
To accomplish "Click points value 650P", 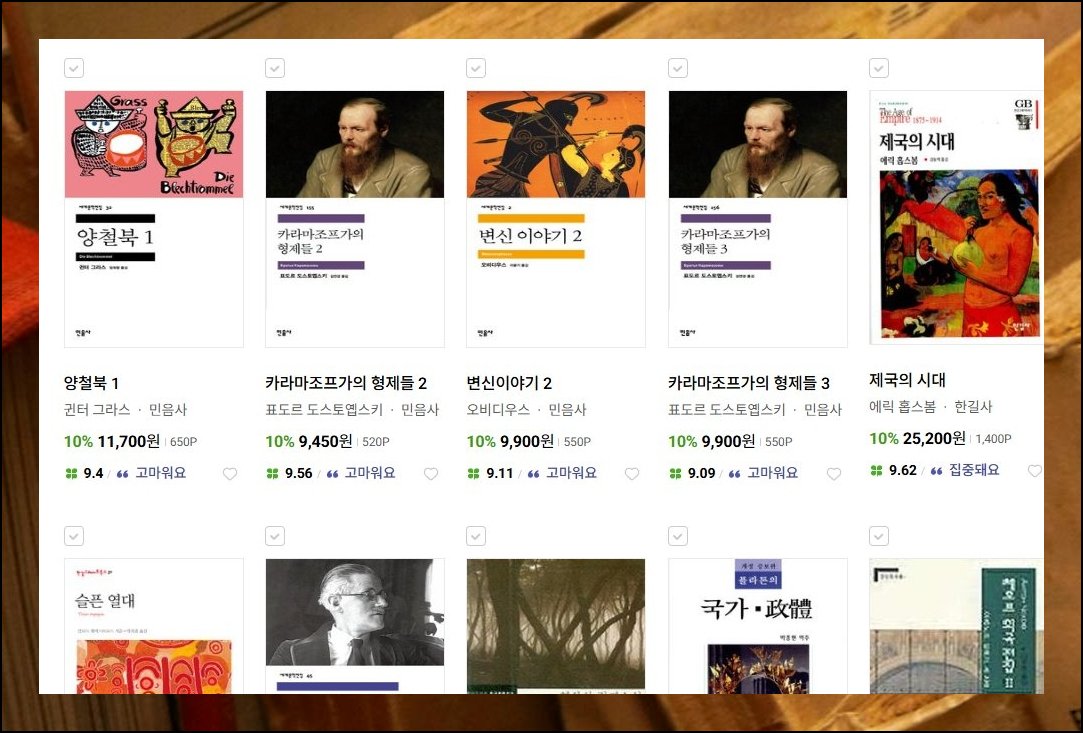I will [x=184, y=441].
